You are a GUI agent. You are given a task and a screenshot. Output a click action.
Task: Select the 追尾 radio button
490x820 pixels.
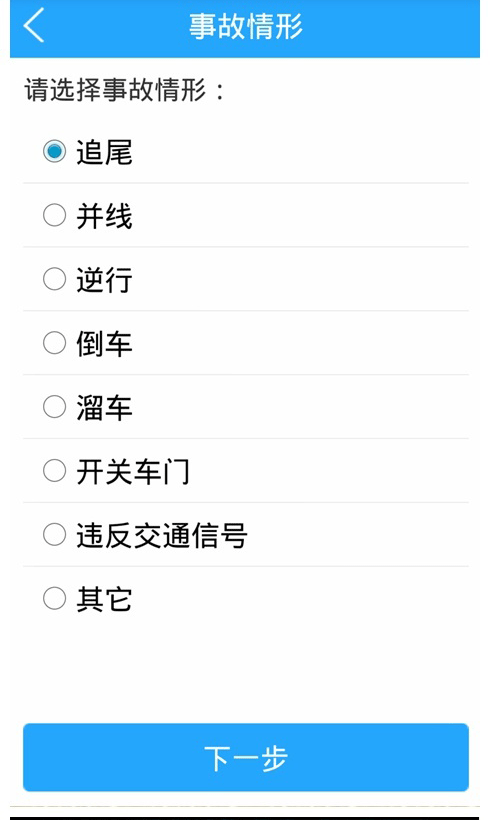[54, 152]
